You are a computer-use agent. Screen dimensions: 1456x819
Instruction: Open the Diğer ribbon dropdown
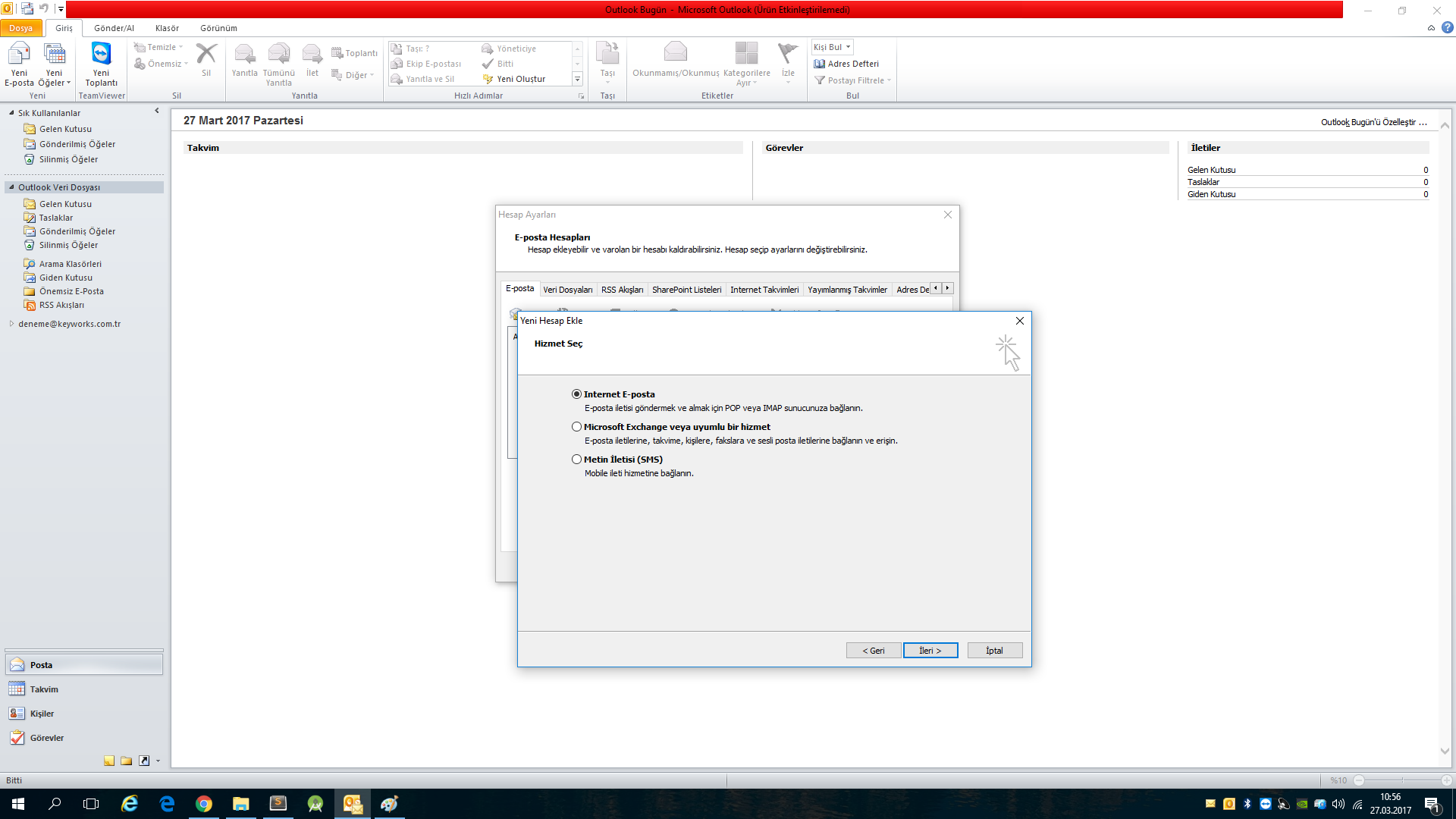pos(353,75)
